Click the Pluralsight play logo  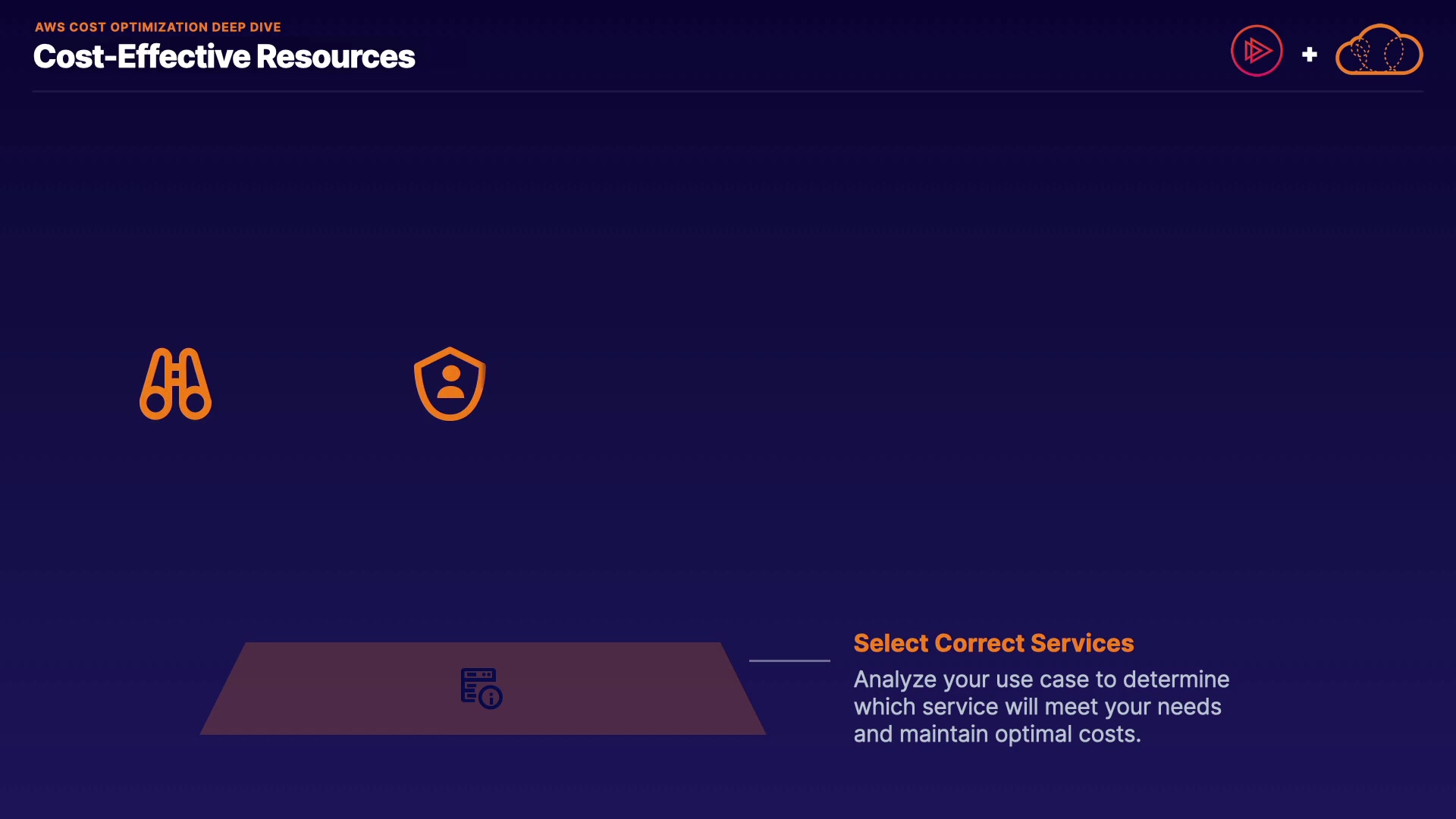[x=1257, y=51]
